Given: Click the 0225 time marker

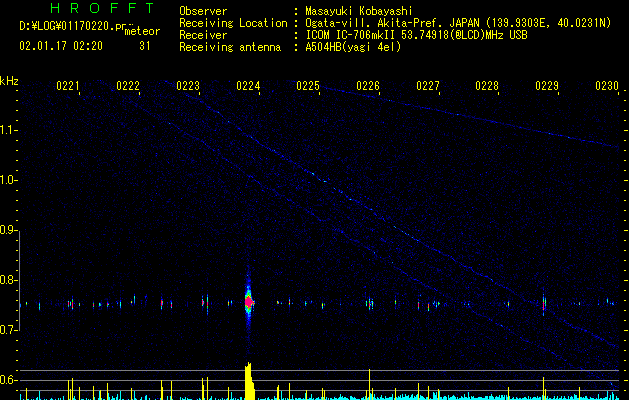Looking at the screenshot, I should click(308, 86).
